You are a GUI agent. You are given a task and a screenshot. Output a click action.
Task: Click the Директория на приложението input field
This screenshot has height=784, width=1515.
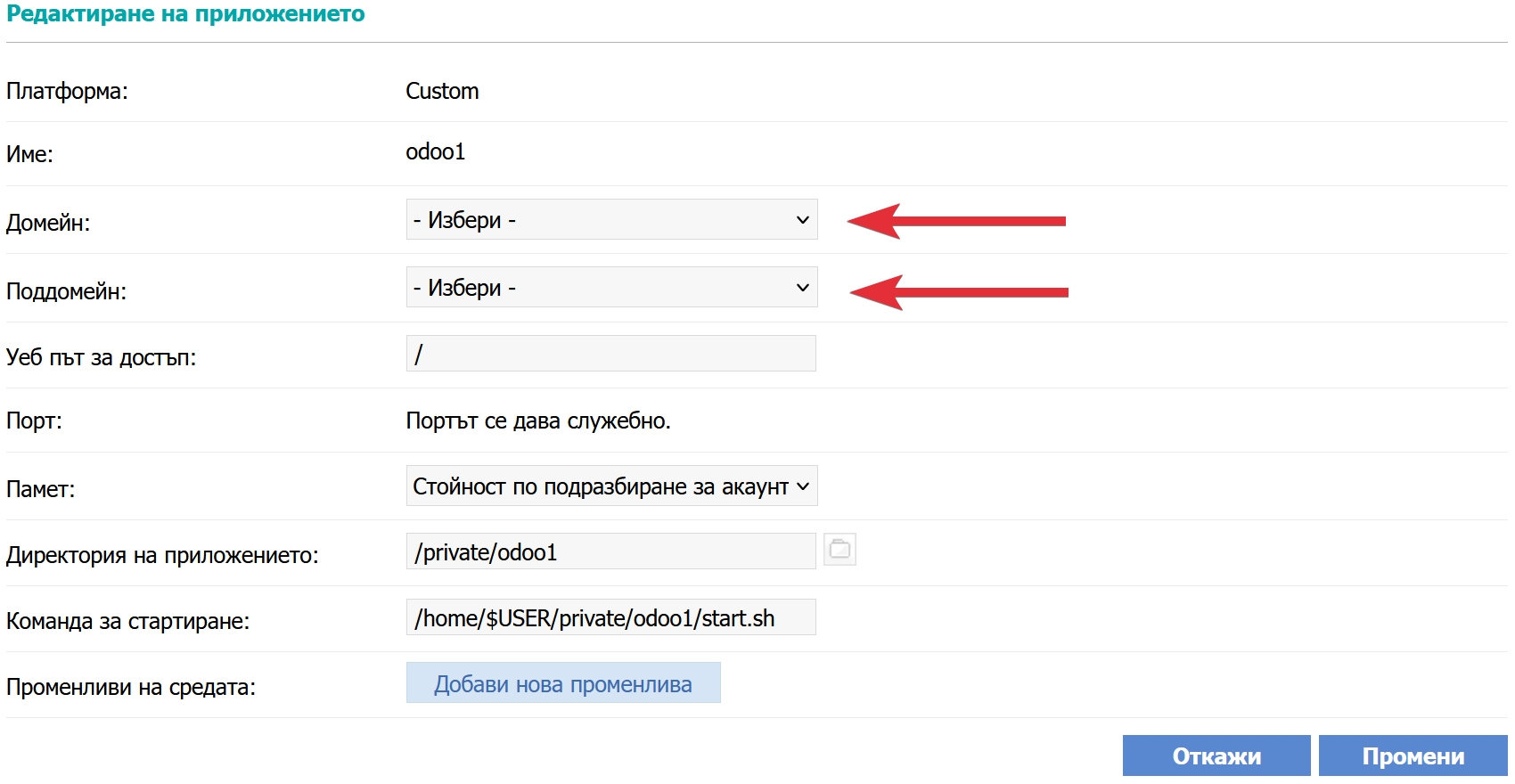coord(610,551)
